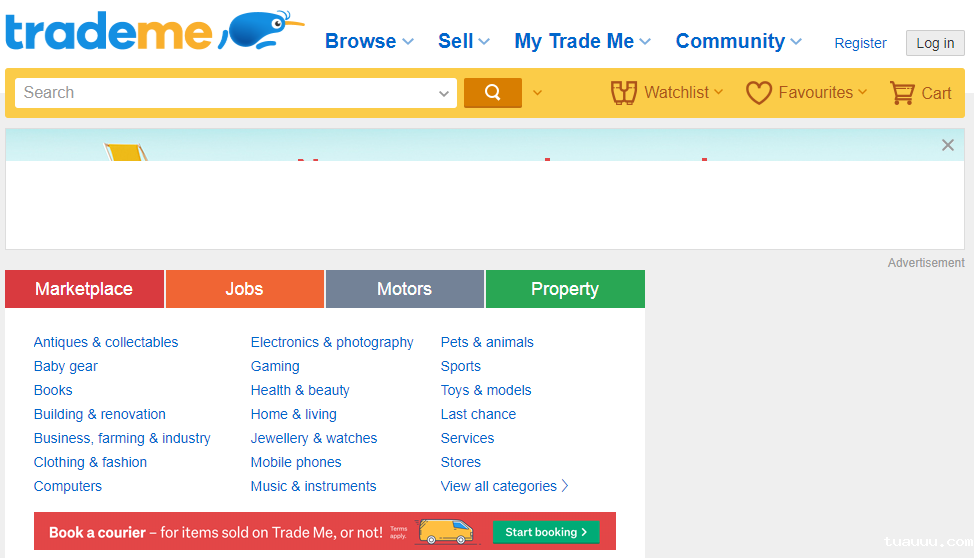Click the Start booking button

coord(546,532)
